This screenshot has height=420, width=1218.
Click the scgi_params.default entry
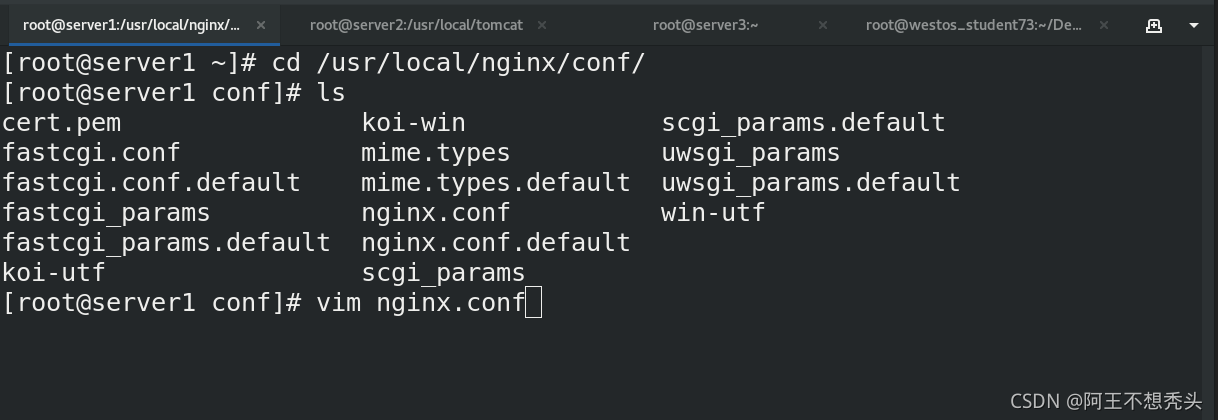click(x=803, y=123)
